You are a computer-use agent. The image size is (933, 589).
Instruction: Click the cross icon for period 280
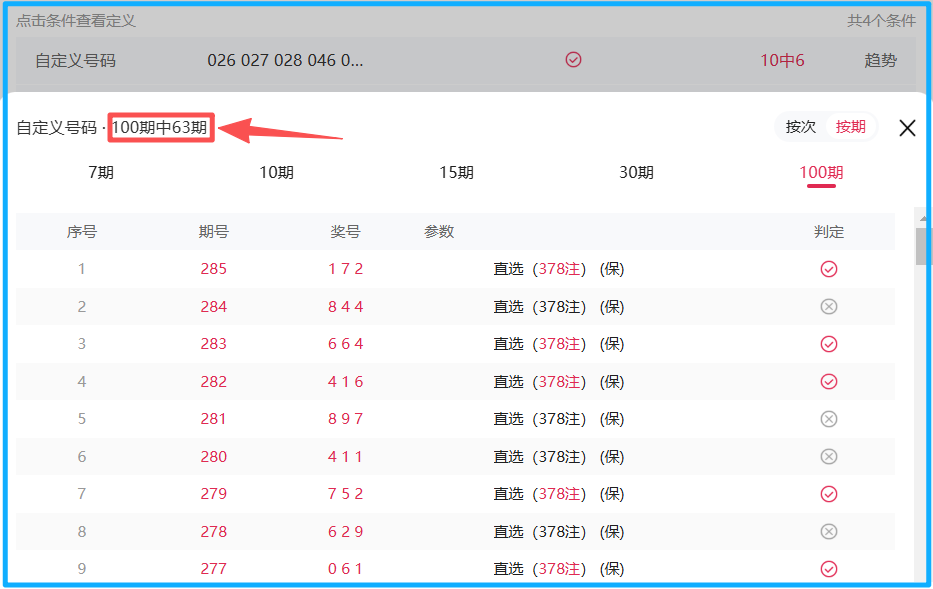click(x=828, y=456)
